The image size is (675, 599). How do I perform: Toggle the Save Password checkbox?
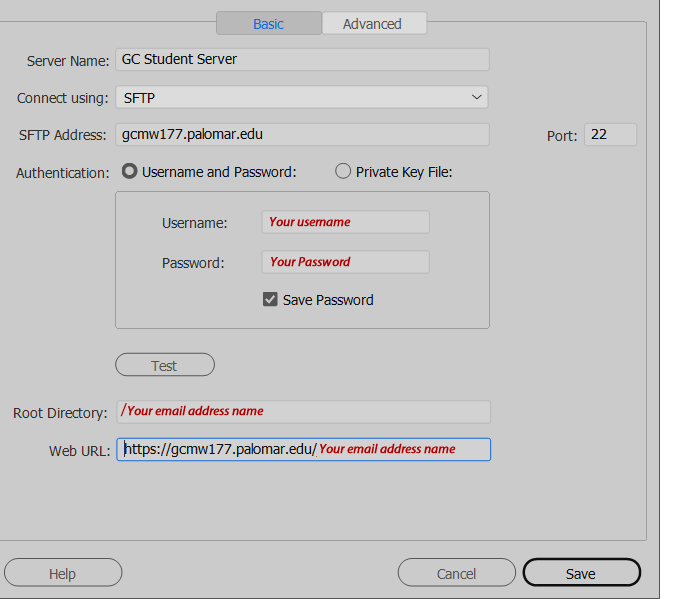[x=270, y=299]
